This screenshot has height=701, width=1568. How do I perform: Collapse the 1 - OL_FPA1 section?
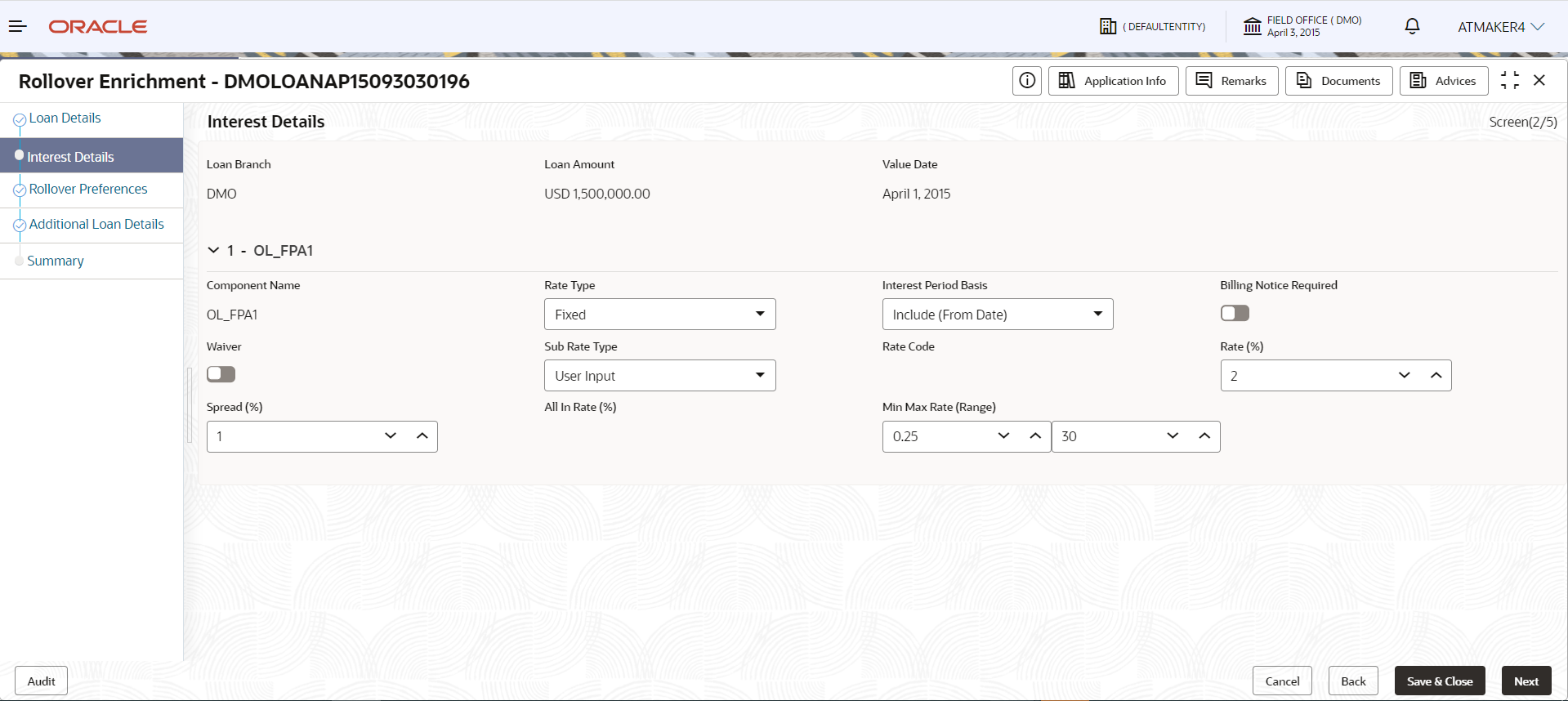213,250
